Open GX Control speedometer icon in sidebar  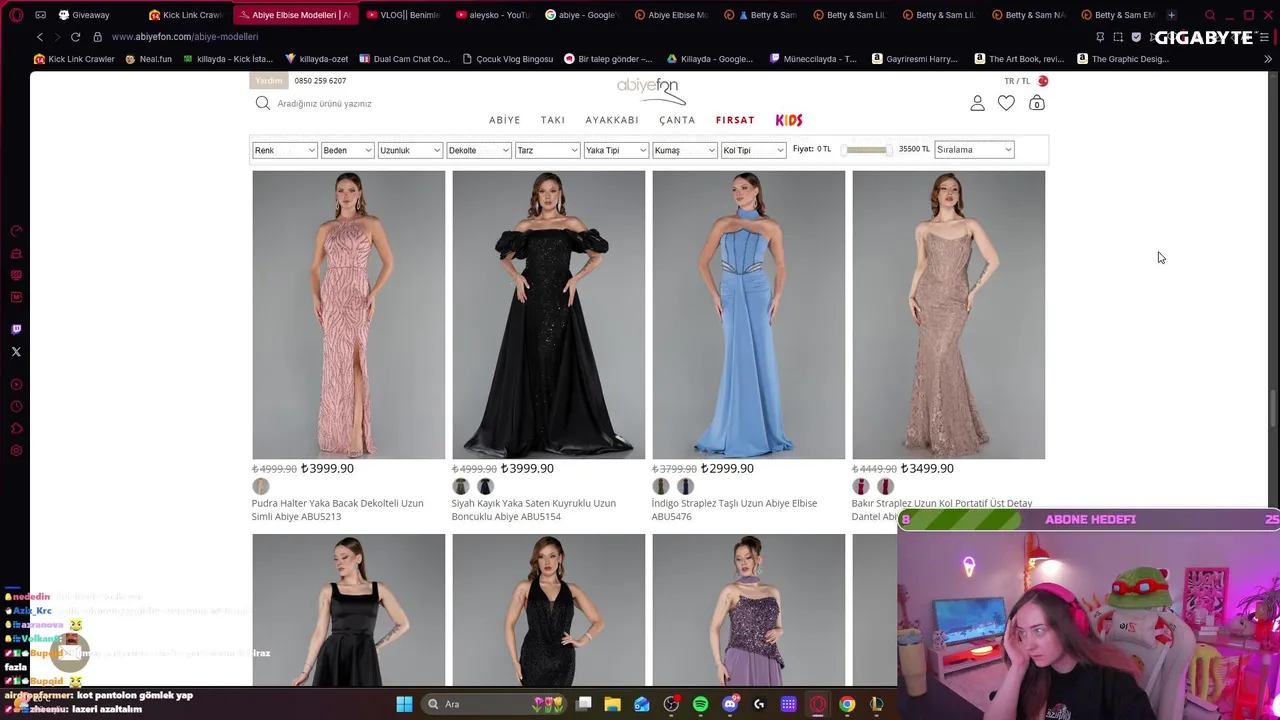[16, 231]
